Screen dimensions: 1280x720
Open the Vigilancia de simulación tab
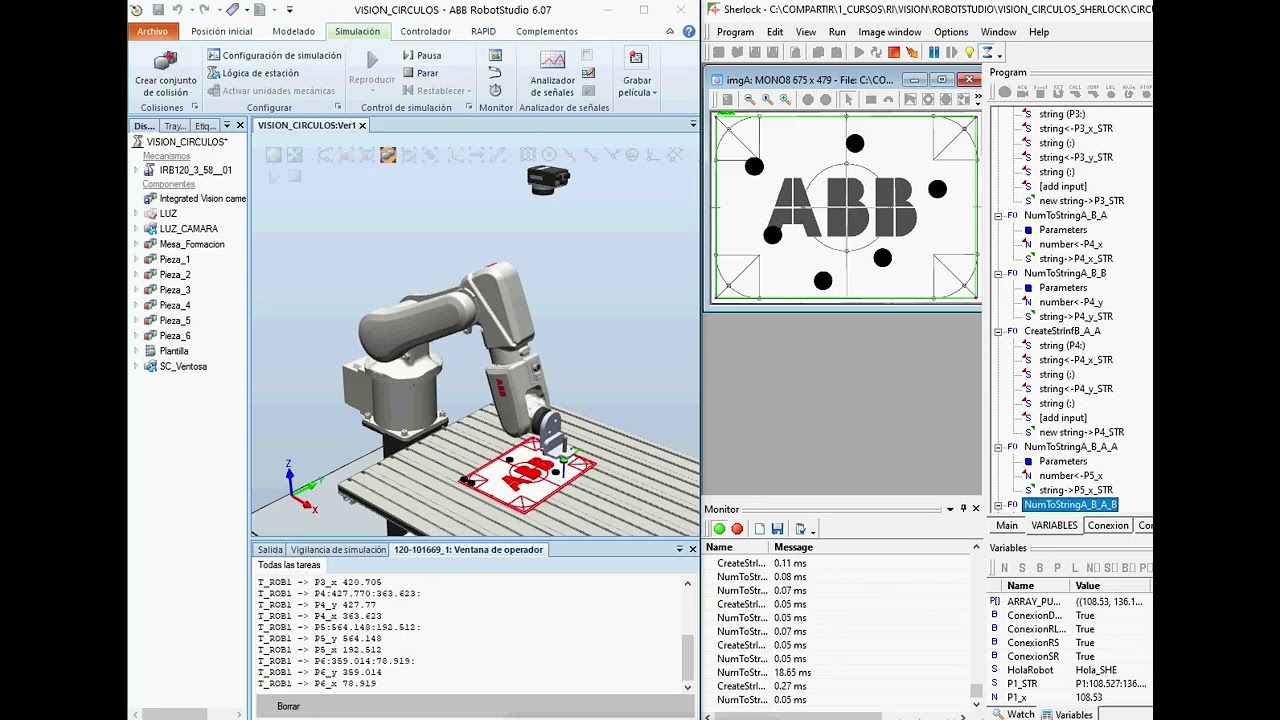point(338,549)
